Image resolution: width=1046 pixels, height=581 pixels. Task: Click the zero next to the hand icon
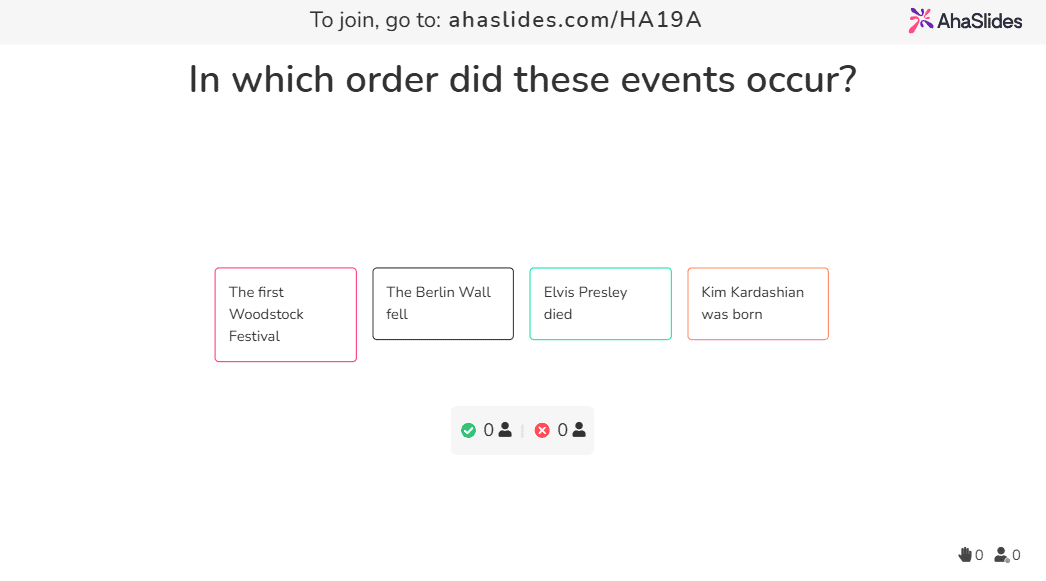click(x=979, y=554)
